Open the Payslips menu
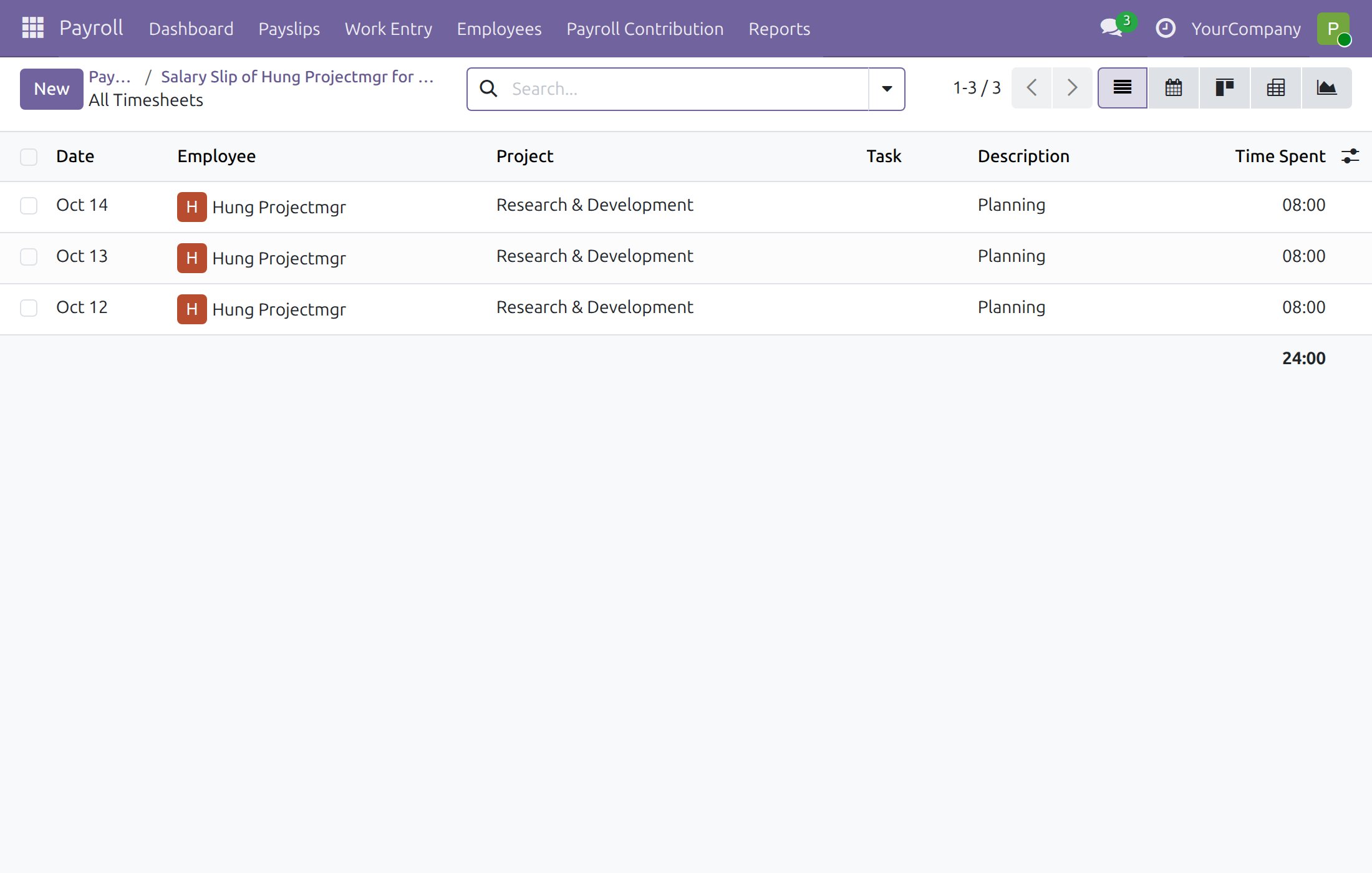This screenshot has width=1372, height=873. pyautogui.click(x=289, y=29)
